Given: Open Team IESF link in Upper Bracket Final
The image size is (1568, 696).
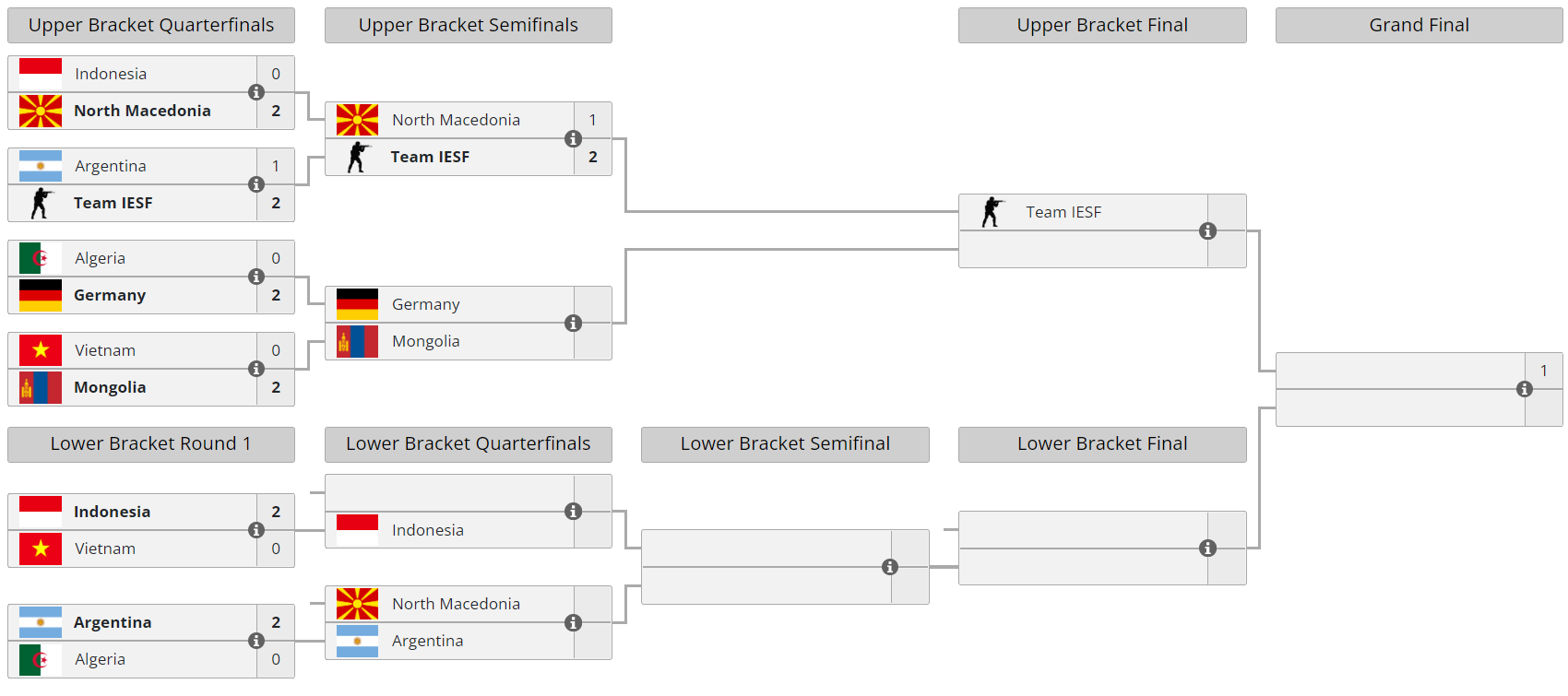Looking at the screenshot, I should [x=1063, y=212].
